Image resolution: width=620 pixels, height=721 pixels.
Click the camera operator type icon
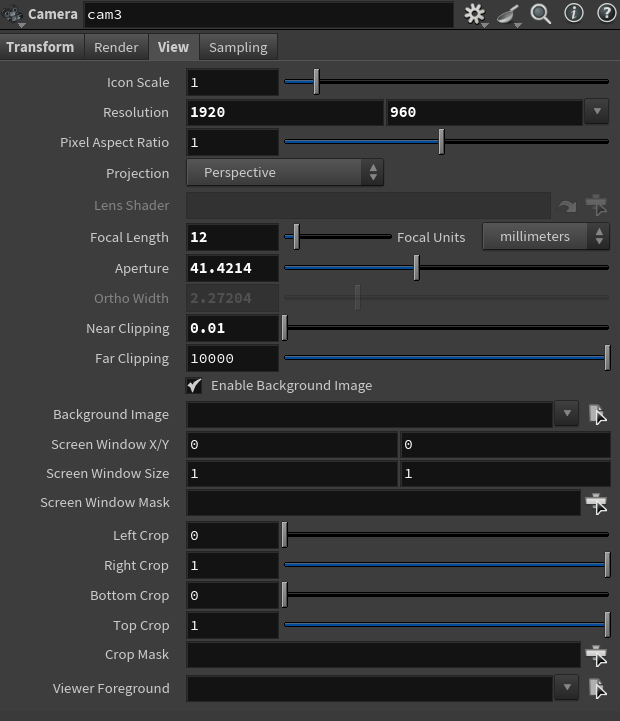tap(12, 15)
